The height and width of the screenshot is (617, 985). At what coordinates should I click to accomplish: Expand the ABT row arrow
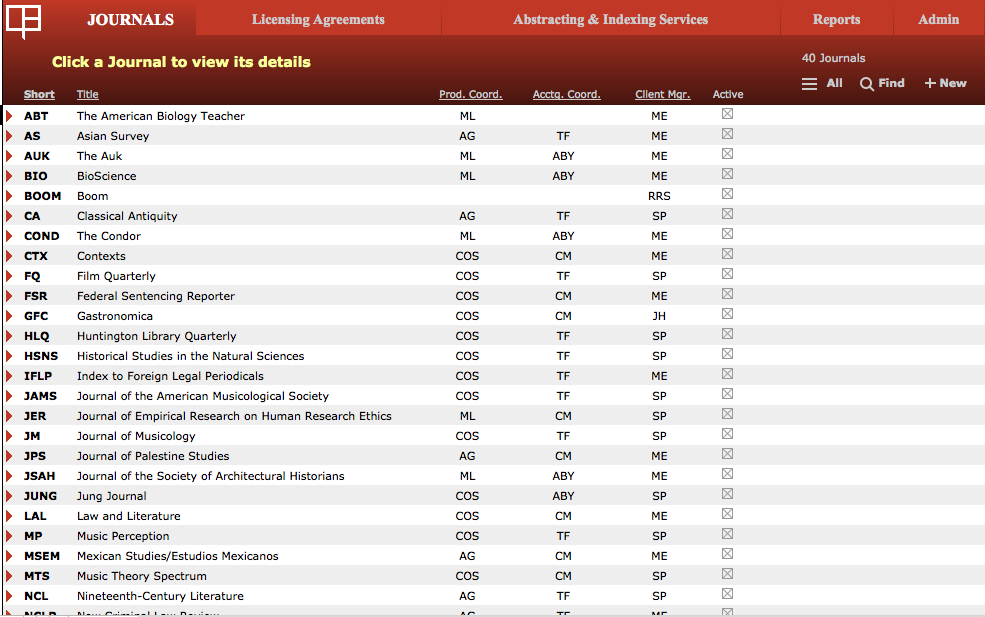(9, 116)
